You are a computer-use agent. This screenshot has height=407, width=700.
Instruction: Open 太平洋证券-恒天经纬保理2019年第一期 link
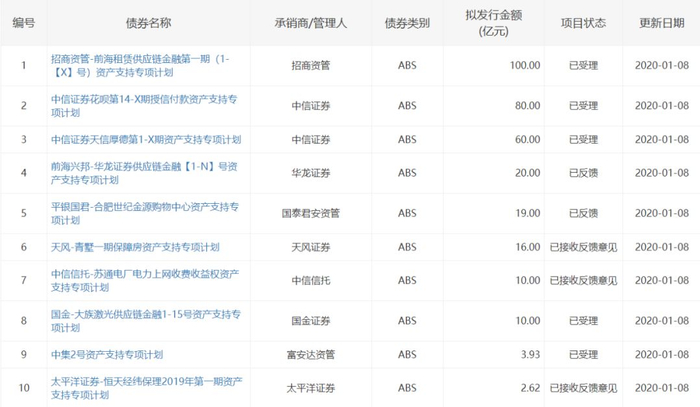click(x=146, y=388)
